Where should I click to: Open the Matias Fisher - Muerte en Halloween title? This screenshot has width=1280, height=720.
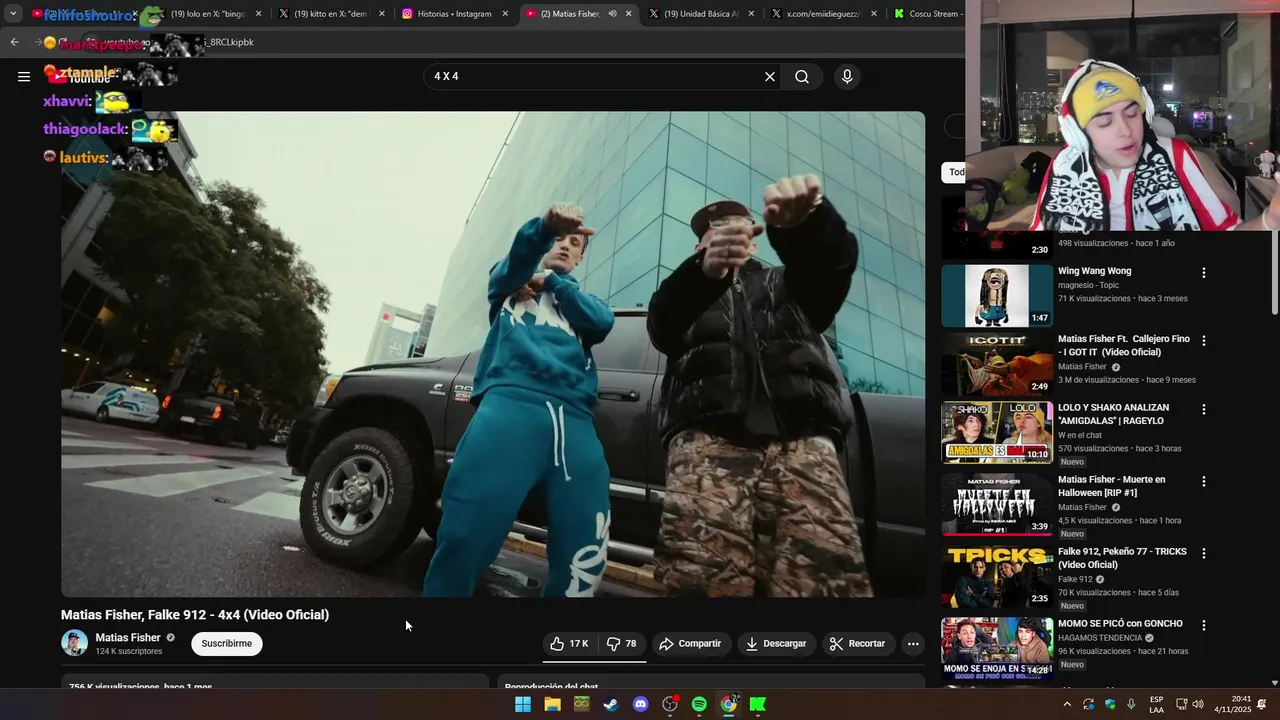tap(1112, 486)
